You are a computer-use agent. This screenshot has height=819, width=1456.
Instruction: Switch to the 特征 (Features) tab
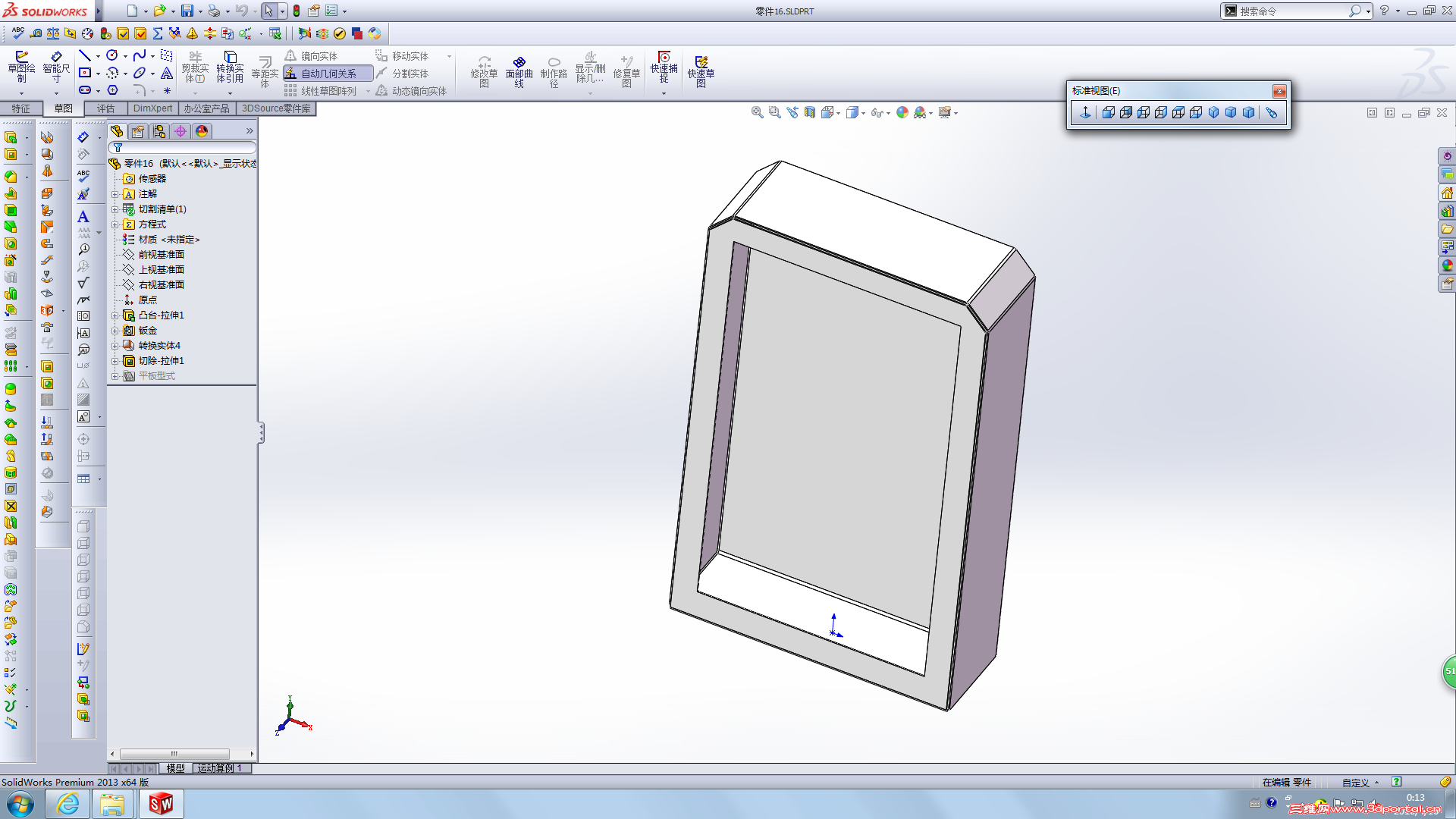20,108
